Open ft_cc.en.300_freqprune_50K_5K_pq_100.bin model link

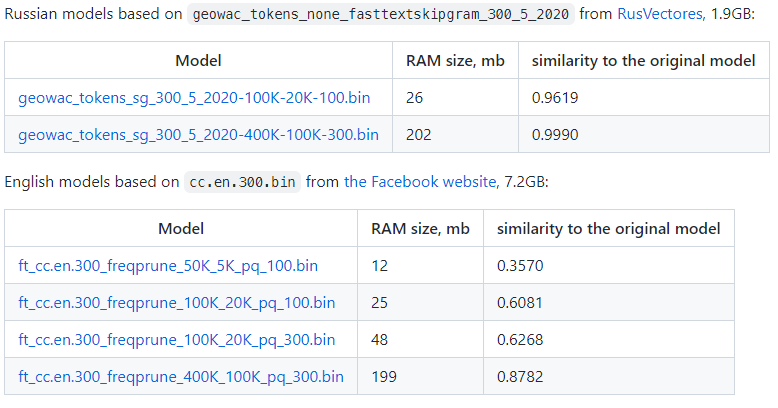coord(168,266)
